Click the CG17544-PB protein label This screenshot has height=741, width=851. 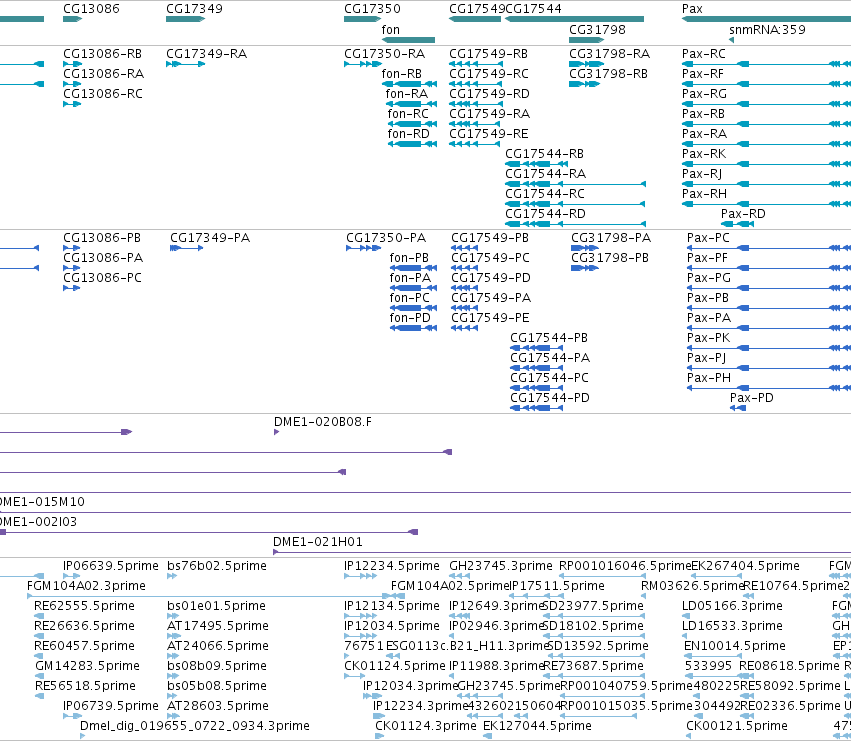pos(549,338)
